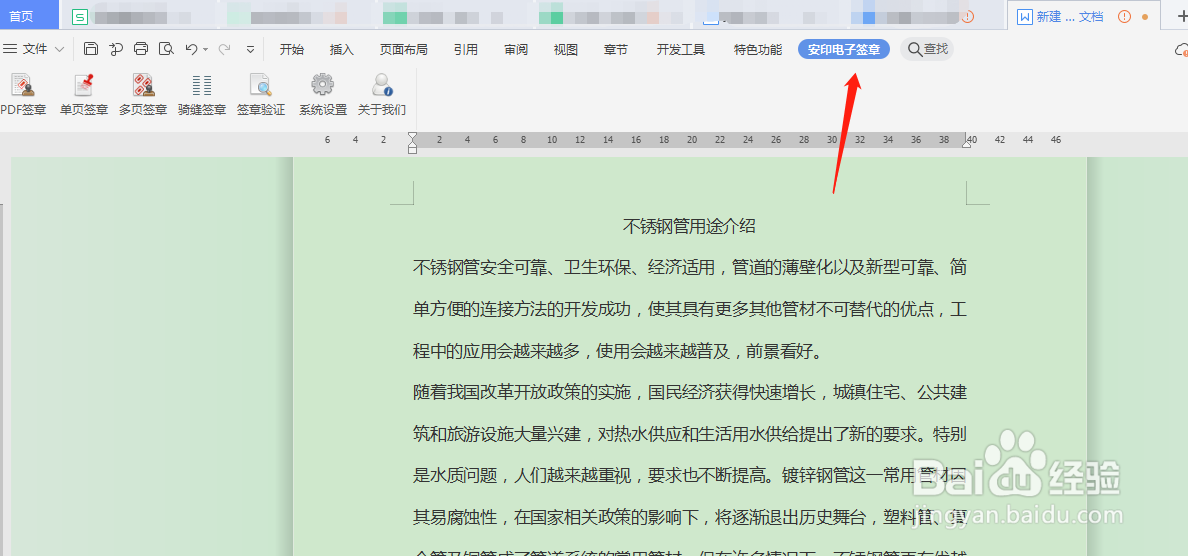Expand the customize quick access toolbar arrow
Image resolution: width=1188 pixels, height=556 pixels.
point(251,49)
